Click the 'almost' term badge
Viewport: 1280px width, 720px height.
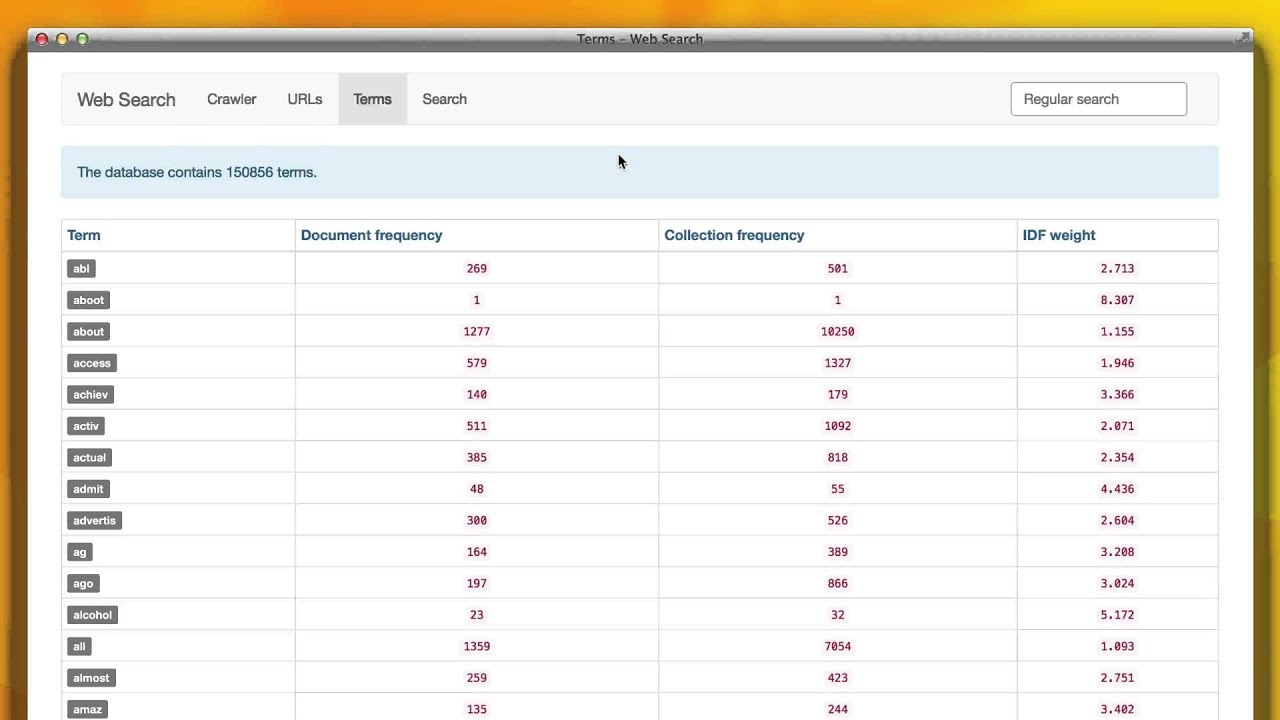(x=91, y=678)
